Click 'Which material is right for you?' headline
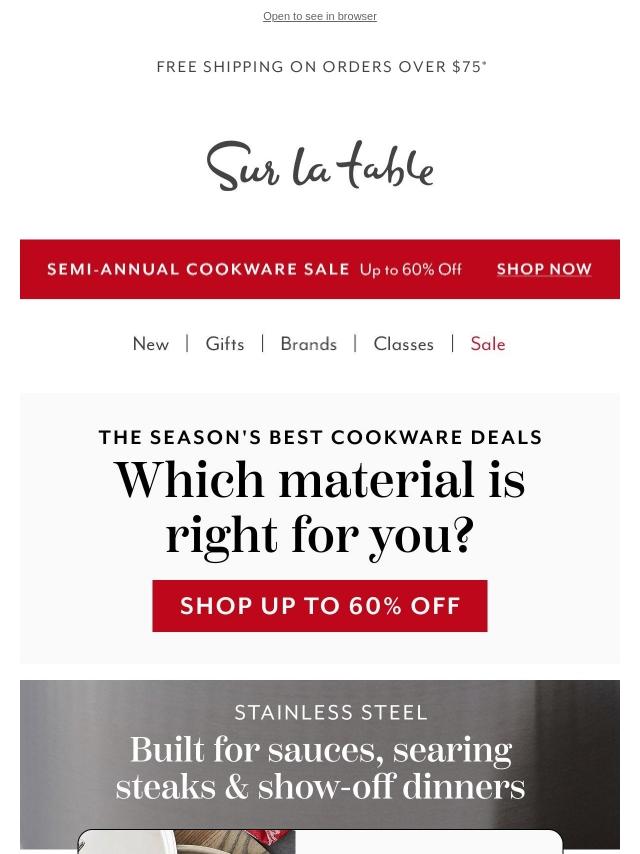Image resolution: width=640 pixels, height=854 pixels. pos(320,508)
